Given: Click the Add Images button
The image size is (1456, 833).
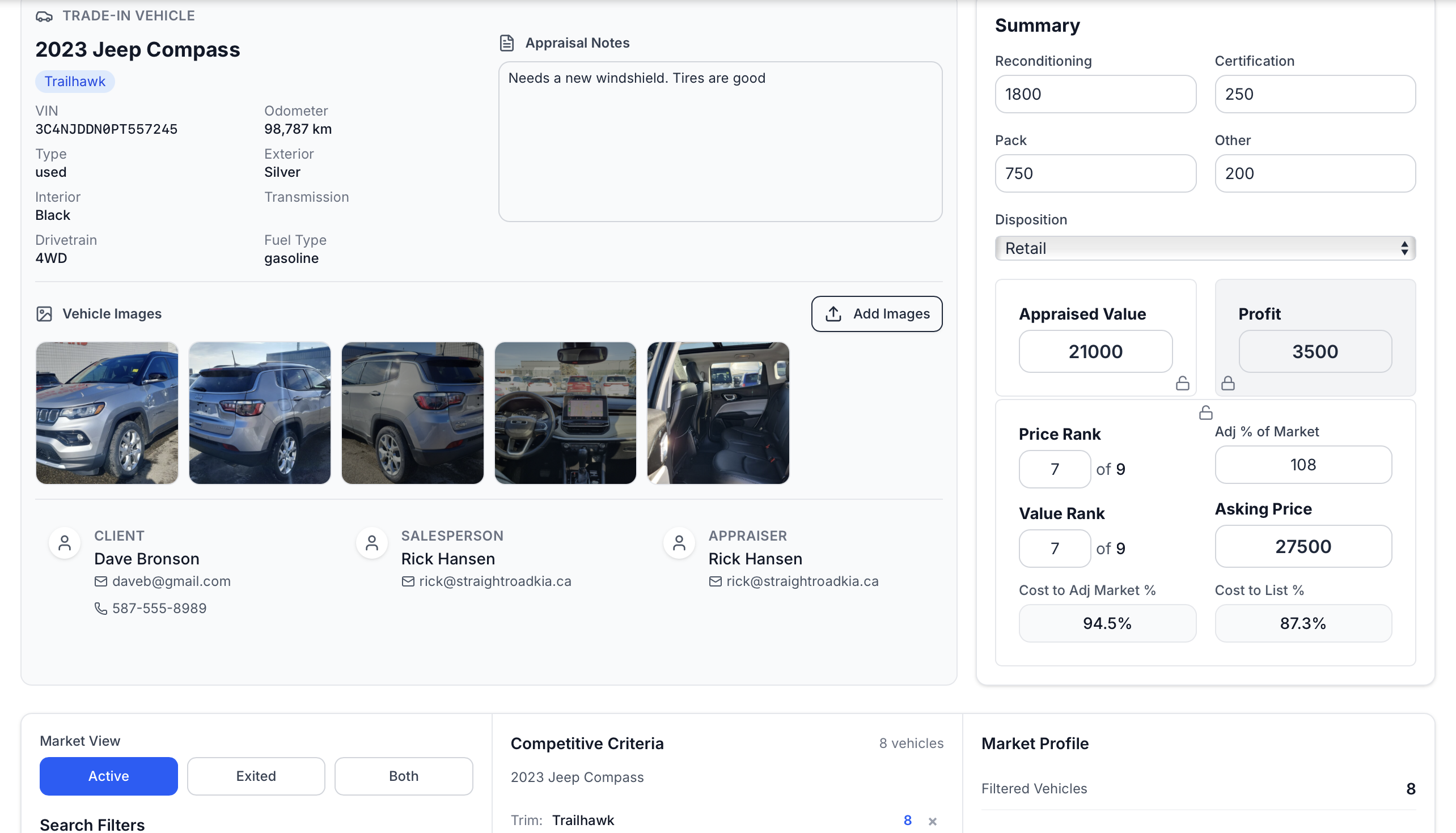Looking at the screenshot, I should 876,313.
